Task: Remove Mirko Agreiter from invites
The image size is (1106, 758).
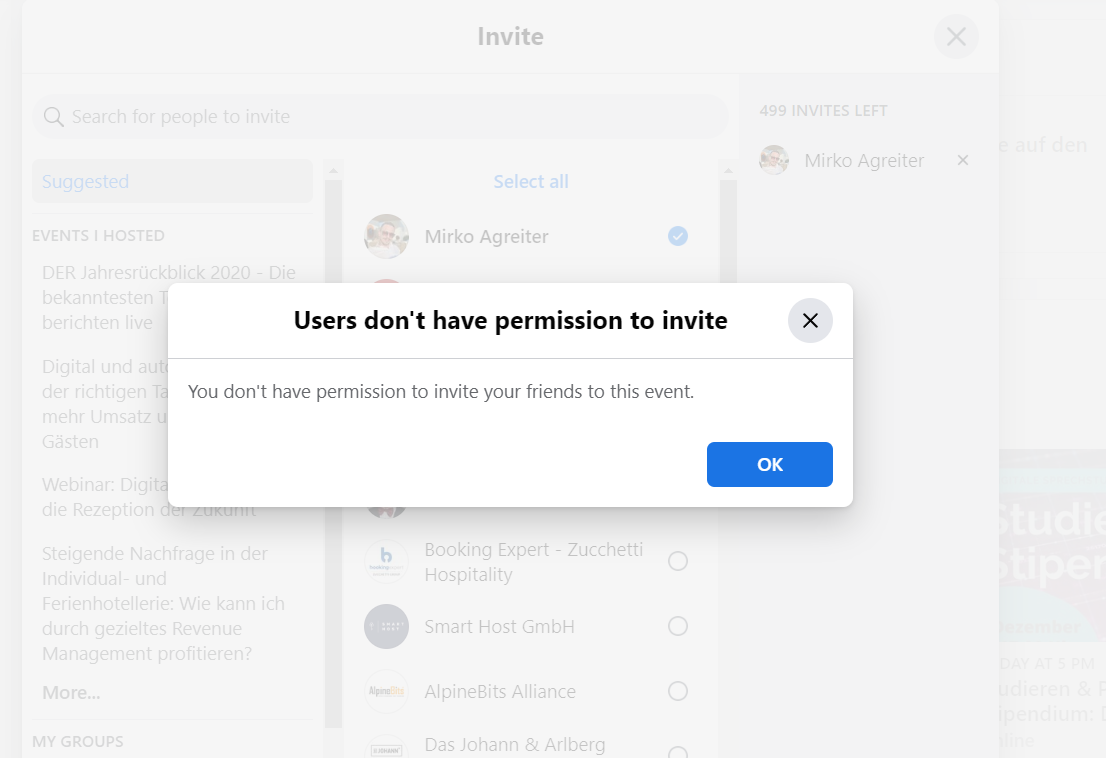Action: [963, 160]
